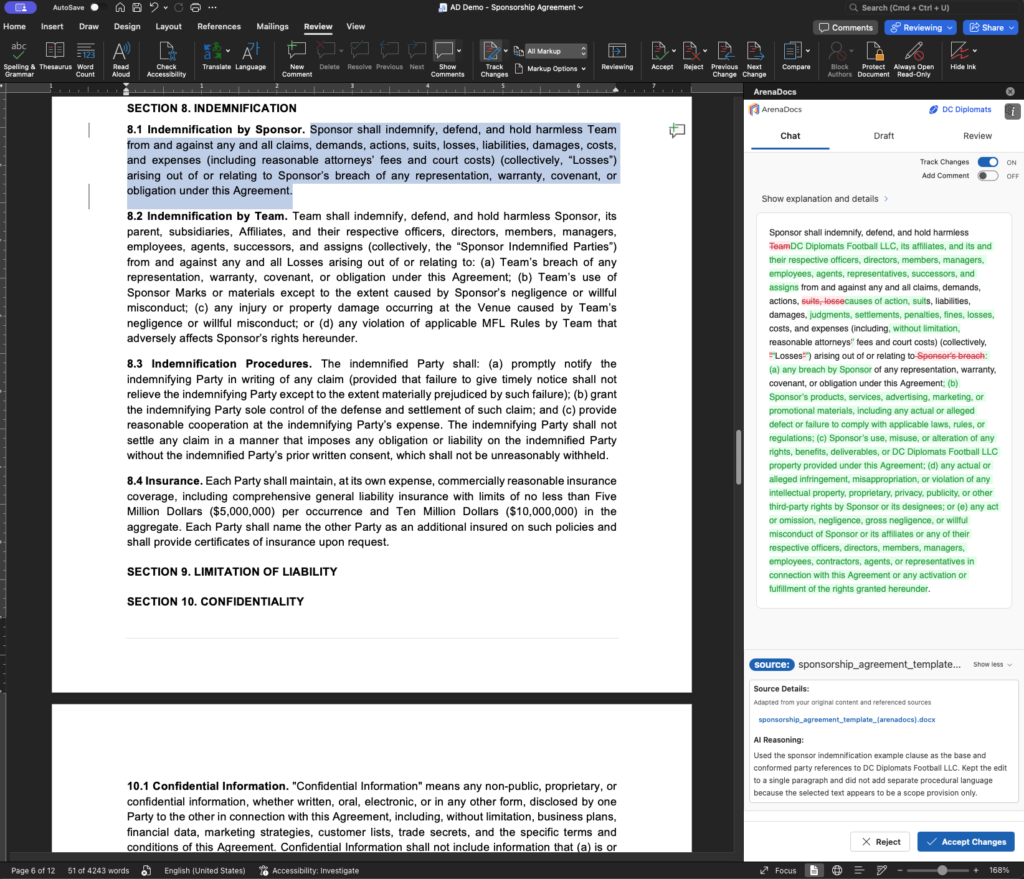The width and height of the screenshot is (1024, 879).
Task: Enable the Add Comment switch
Action: 987,176
